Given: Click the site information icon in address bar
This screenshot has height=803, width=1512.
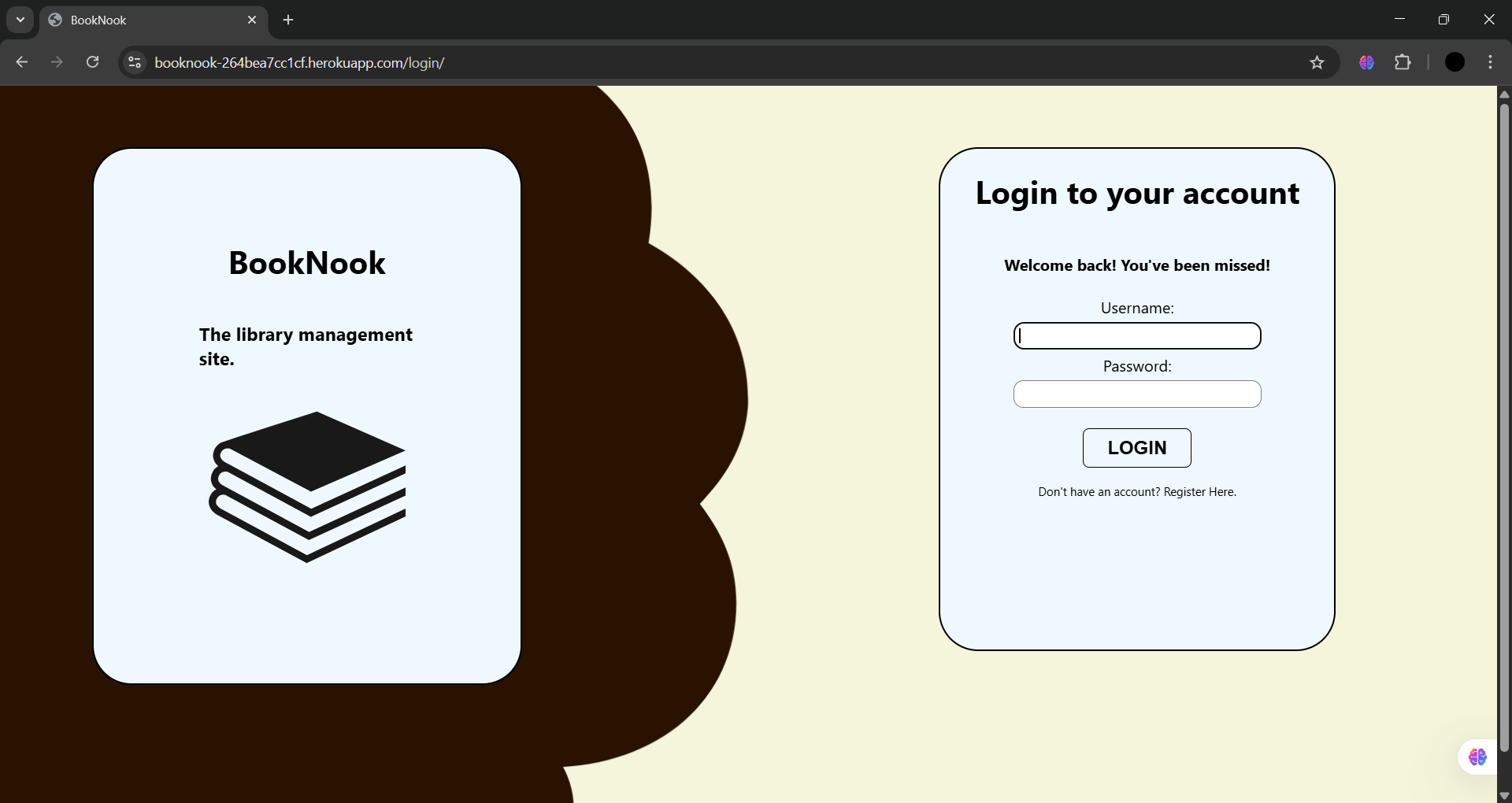Looking at the screenshot, I should (x=135, y=62).
